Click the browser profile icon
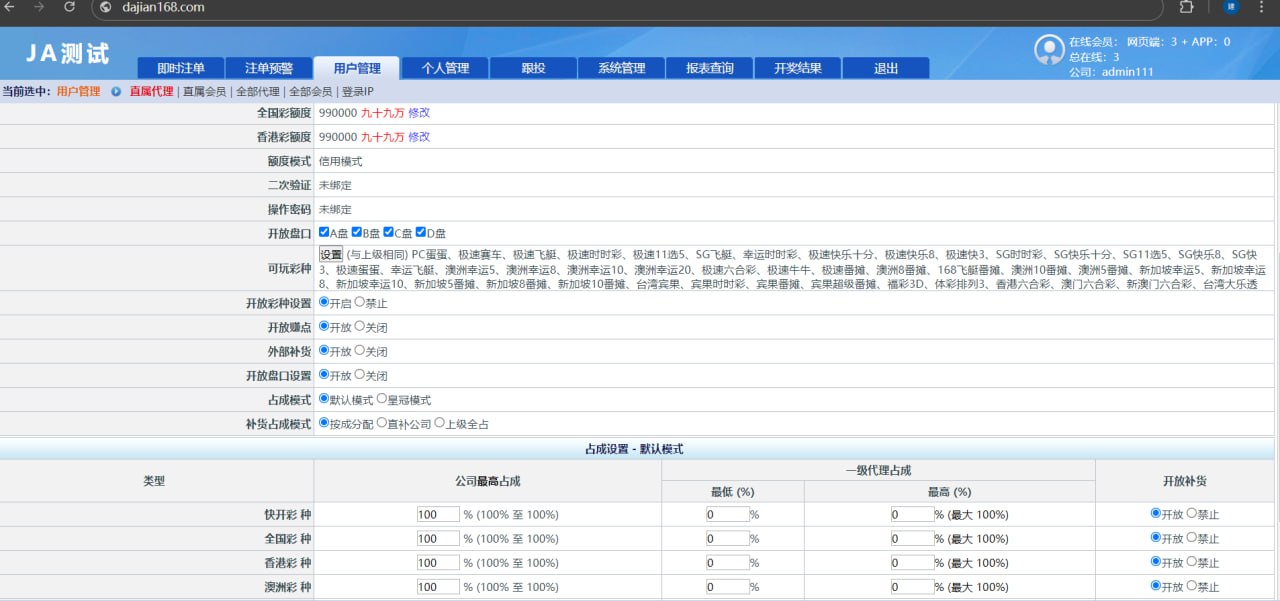The height and width of the screenshot is (601, 1280). tap(1231, 7)
